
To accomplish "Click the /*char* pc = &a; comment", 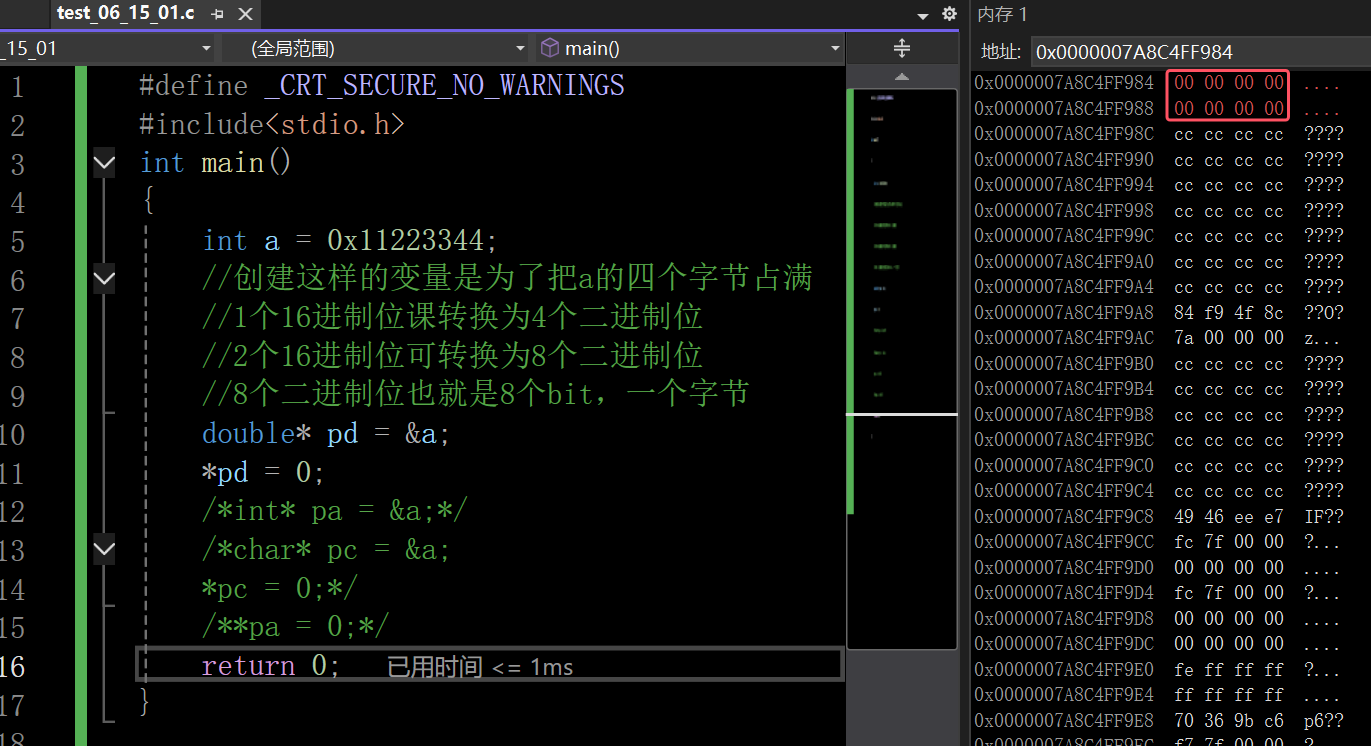I will click(326, 549).
